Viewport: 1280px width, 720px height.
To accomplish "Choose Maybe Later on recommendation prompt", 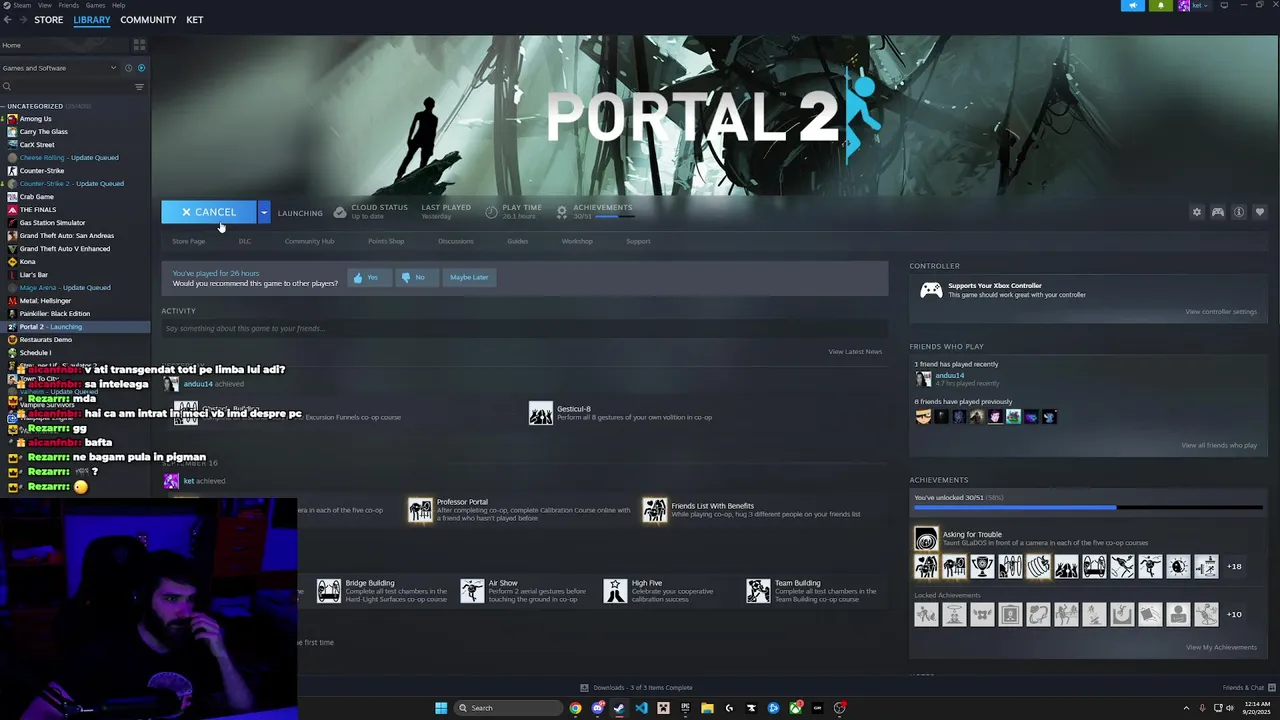I will [469, 277].
